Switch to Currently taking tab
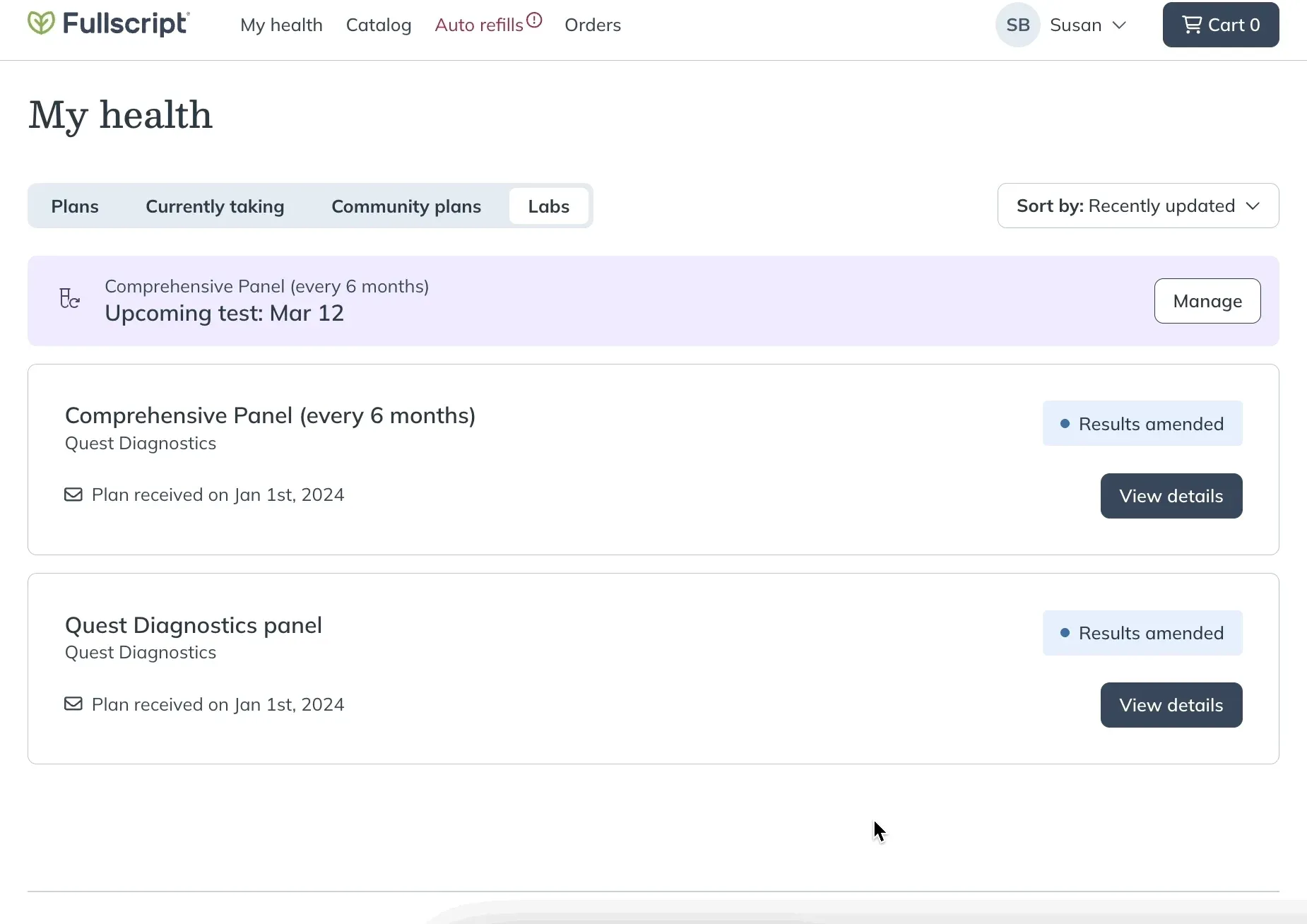This screenshot has width=1307, height=924. (x=215, y=206)
